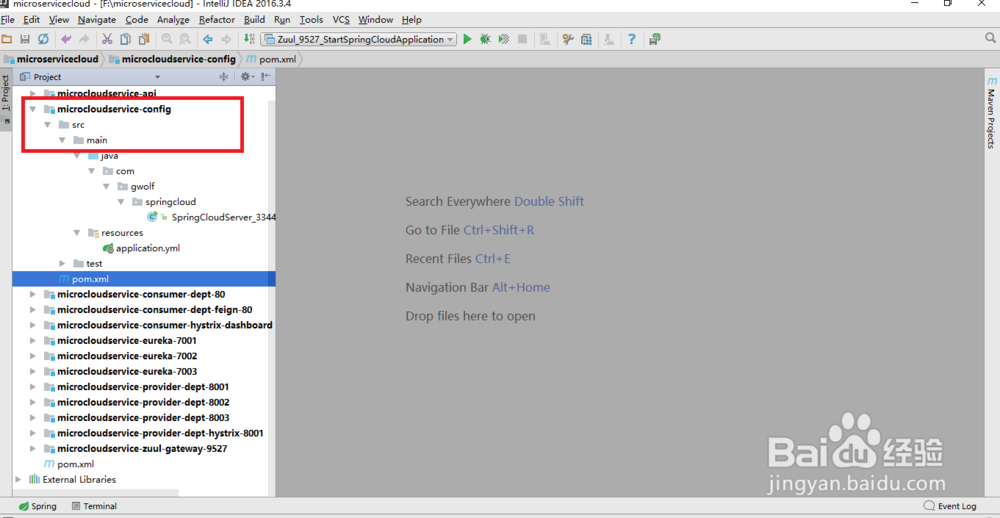Expand the External Libraries node
Screen dimensions: 1000x518
18,479
